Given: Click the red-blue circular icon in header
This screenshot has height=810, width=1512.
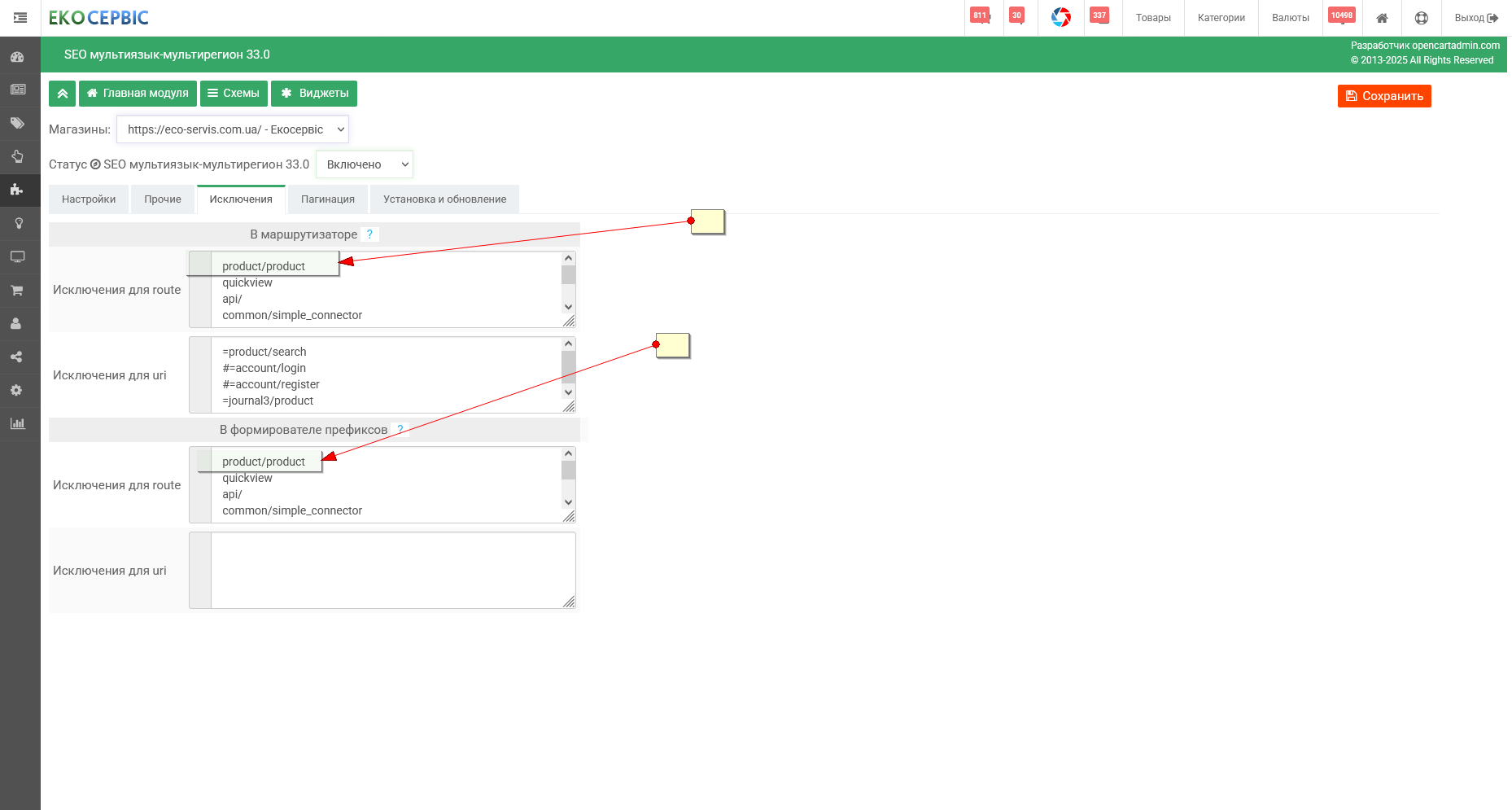Looking at the screenshot, I should click(1061, 17).
